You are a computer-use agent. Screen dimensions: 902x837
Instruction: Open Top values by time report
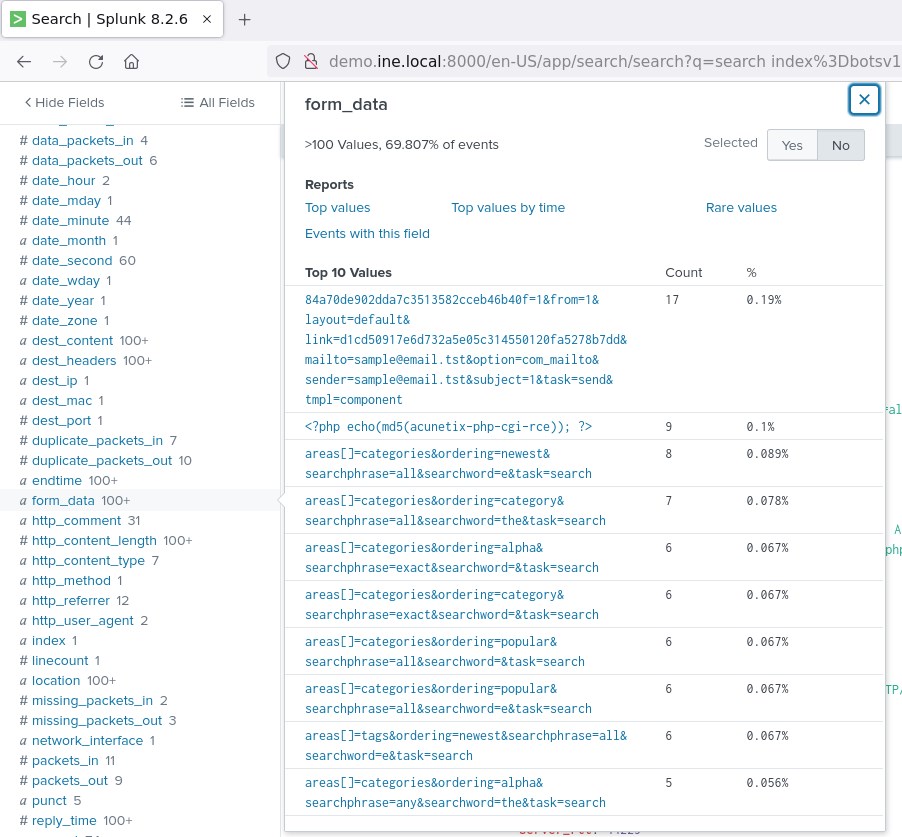point(508,208)
